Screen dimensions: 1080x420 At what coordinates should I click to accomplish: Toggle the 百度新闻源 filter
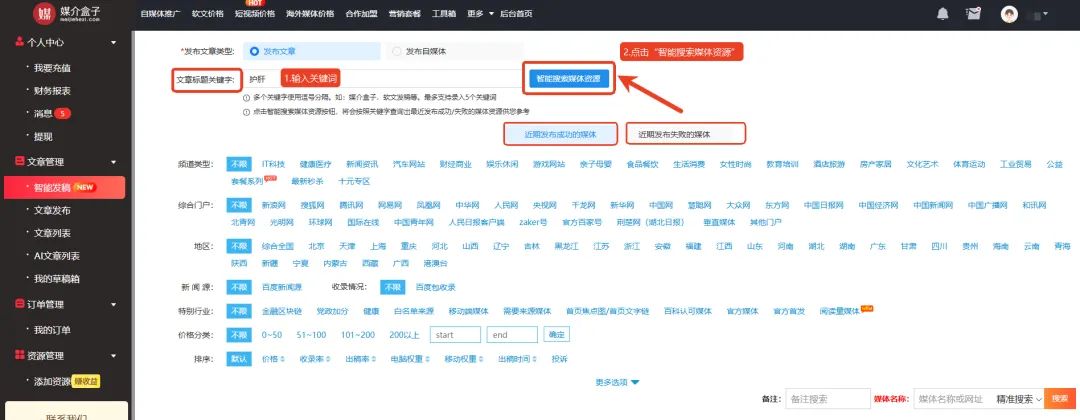pos(281,286)
